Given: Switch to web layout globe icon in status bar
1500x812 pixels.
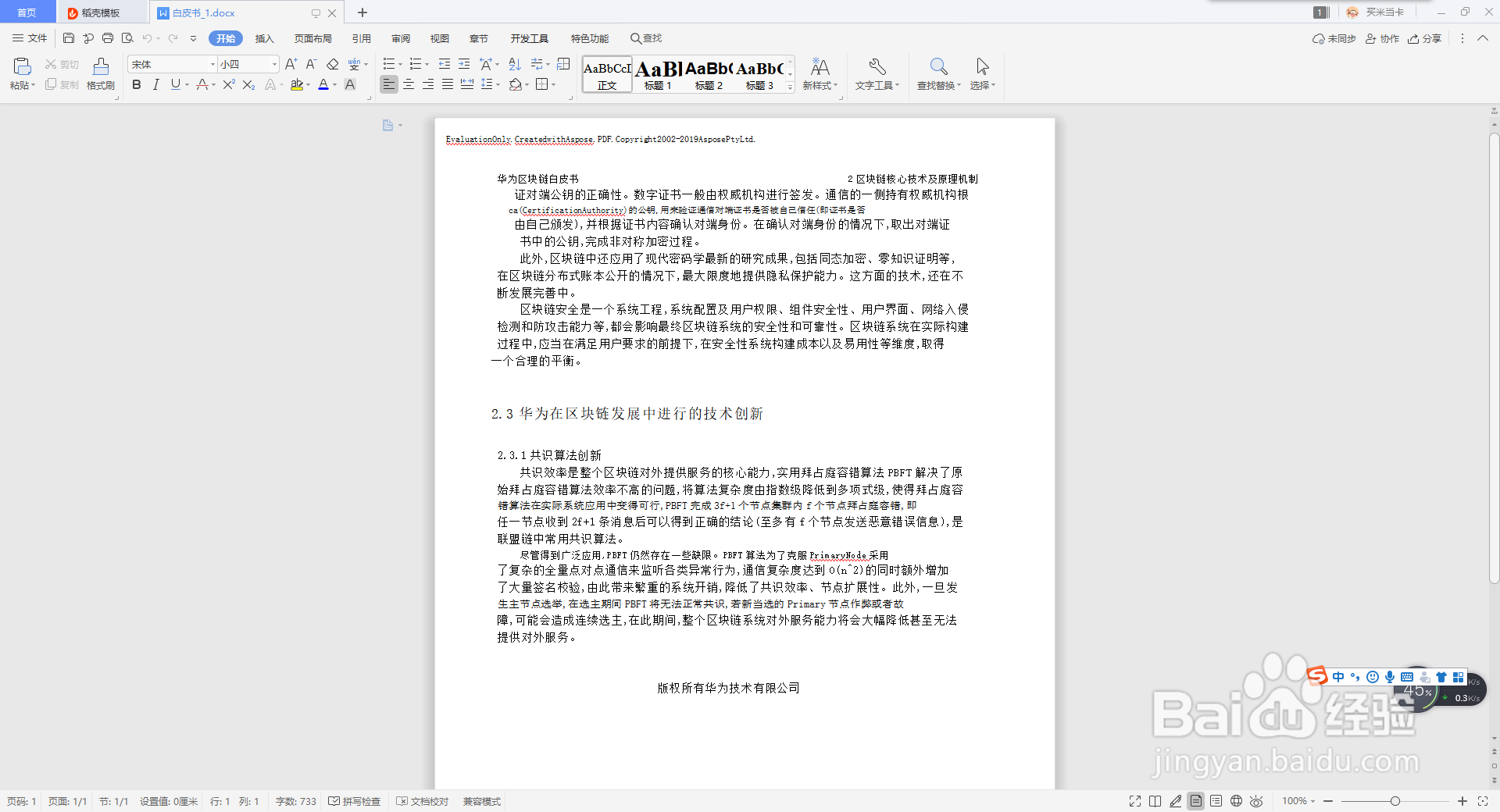Looking at the screenshot, I should (x=1236, y=801).
